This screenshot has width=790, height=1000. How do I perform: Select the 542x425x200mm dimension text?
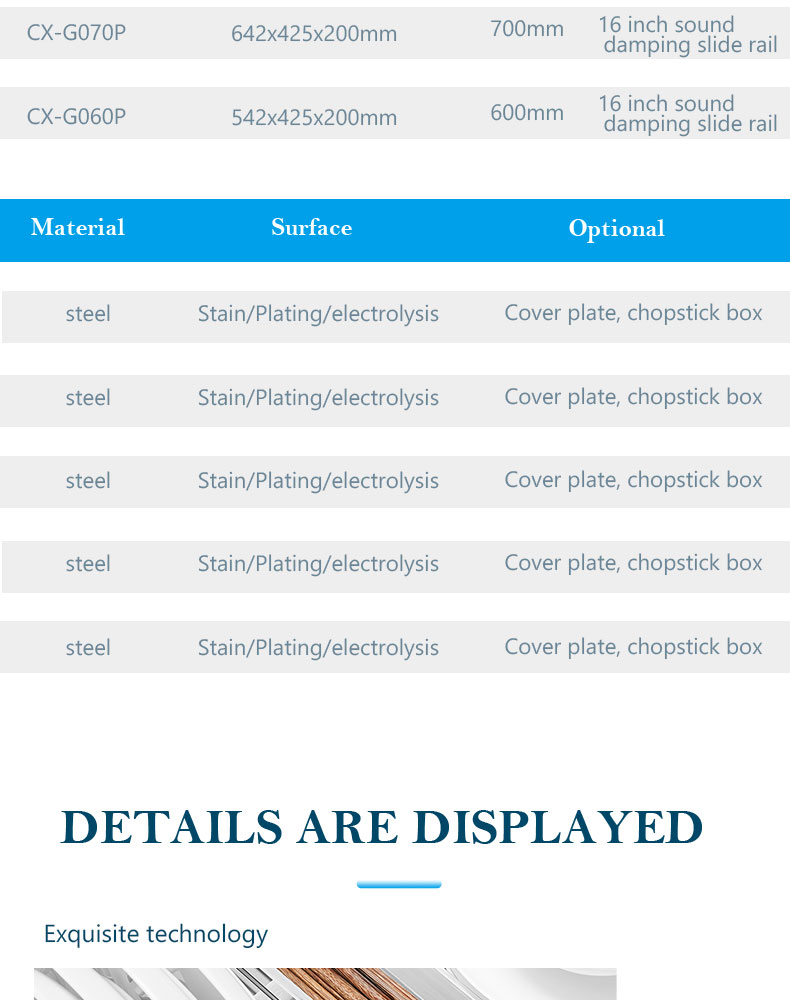click(x=314, y=117)
